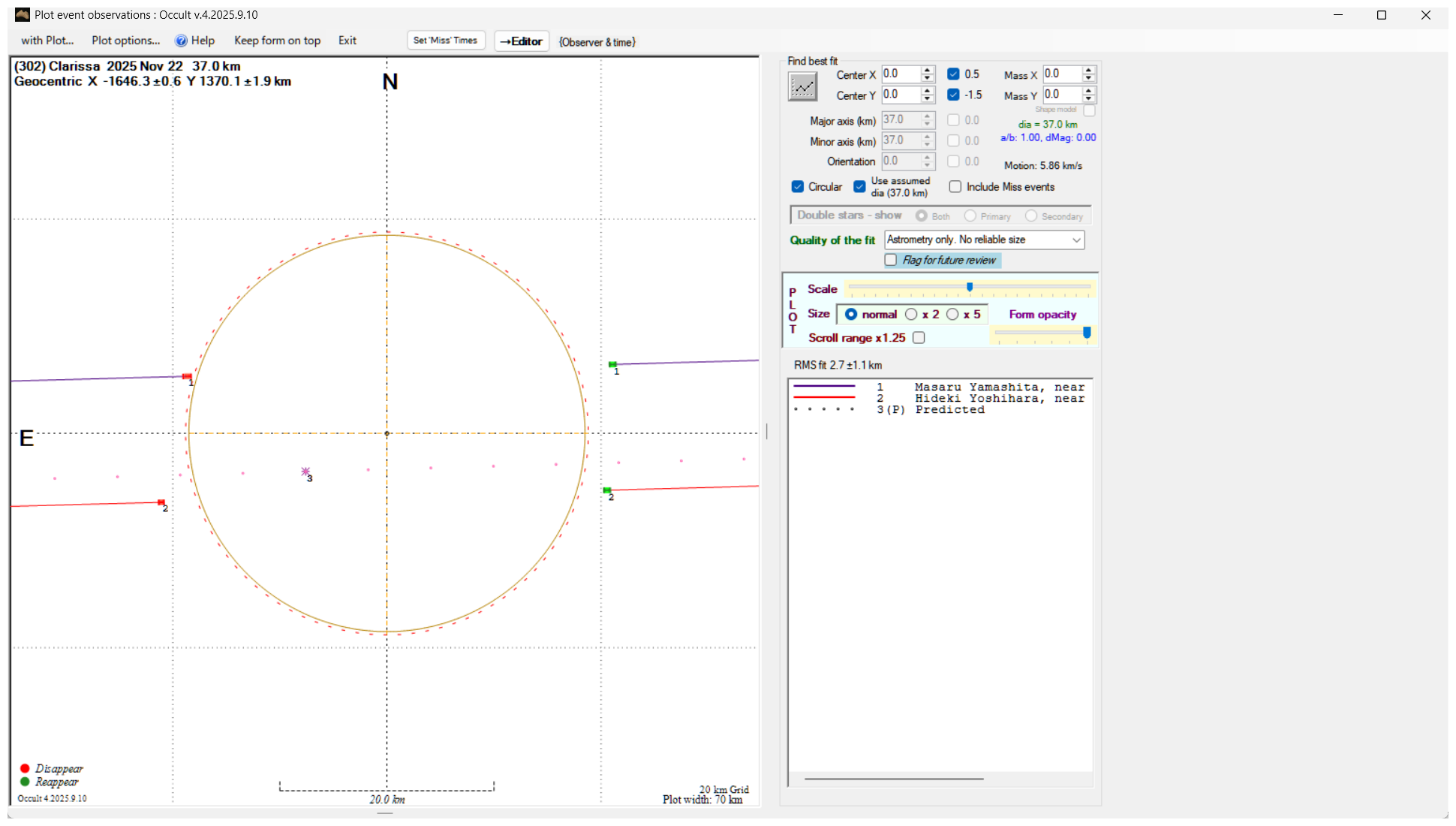This screenshot has width=1456, height=826.
Task: Open the Quality of the fit dropdown
Action: click(x=1076, y=240)
